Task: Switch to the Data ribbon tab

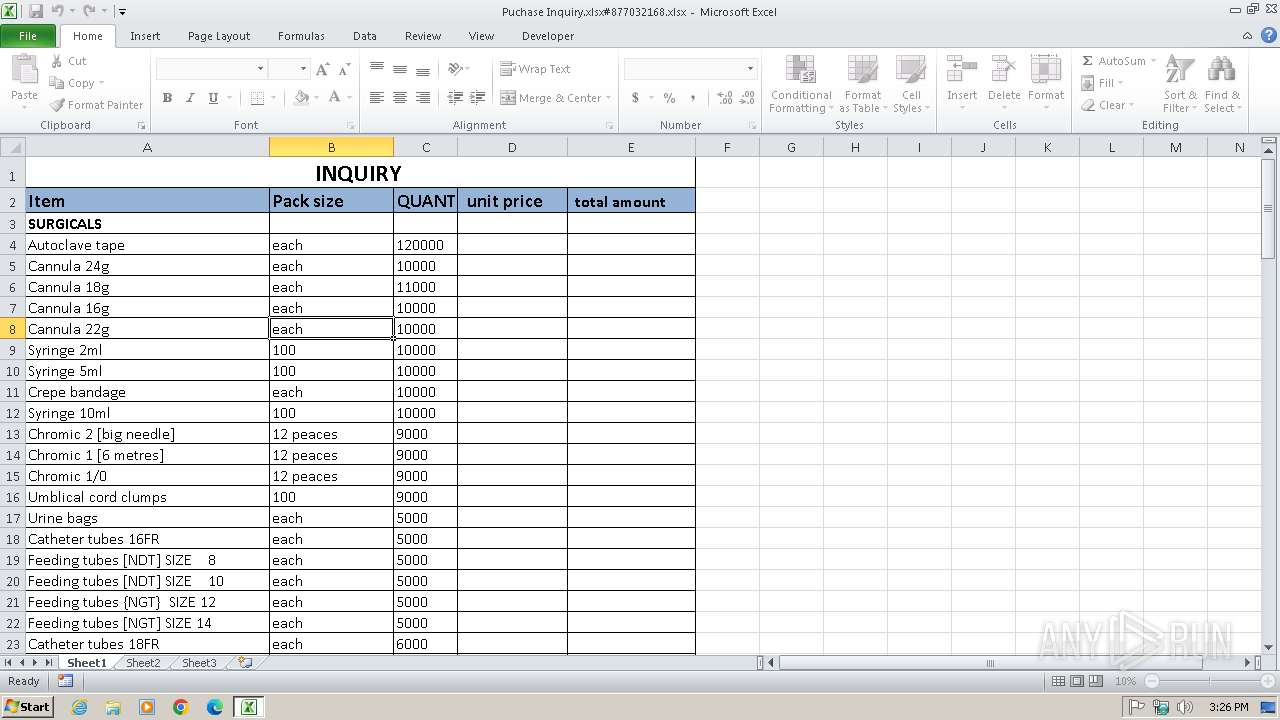Action: click(x=365, y=35)
